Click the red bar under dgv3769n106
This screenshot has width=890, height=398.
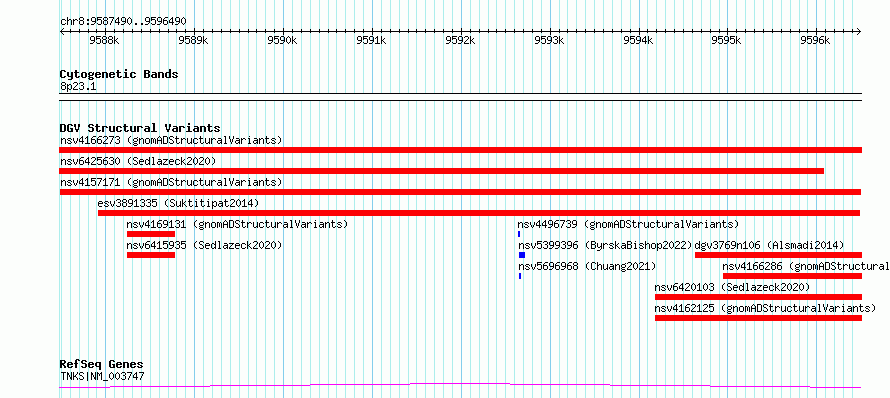[778, 255]
